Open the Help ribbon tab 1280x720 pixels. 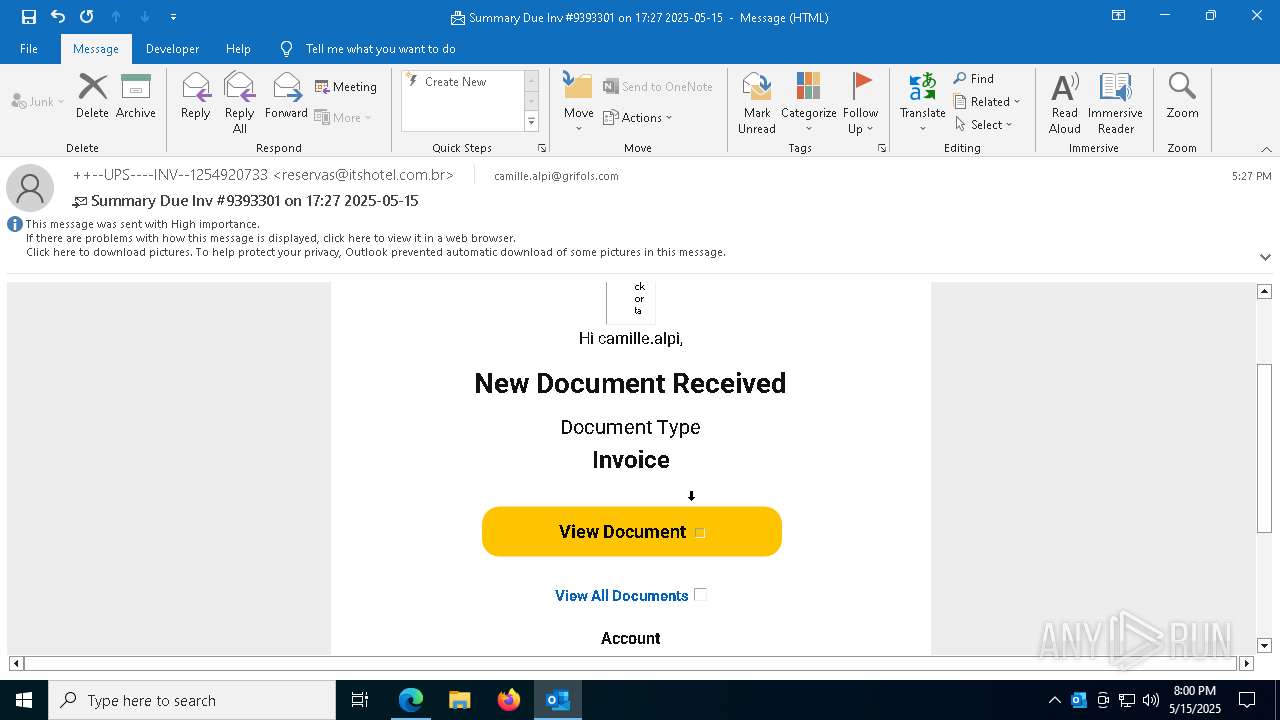click(x=238, y=49)
